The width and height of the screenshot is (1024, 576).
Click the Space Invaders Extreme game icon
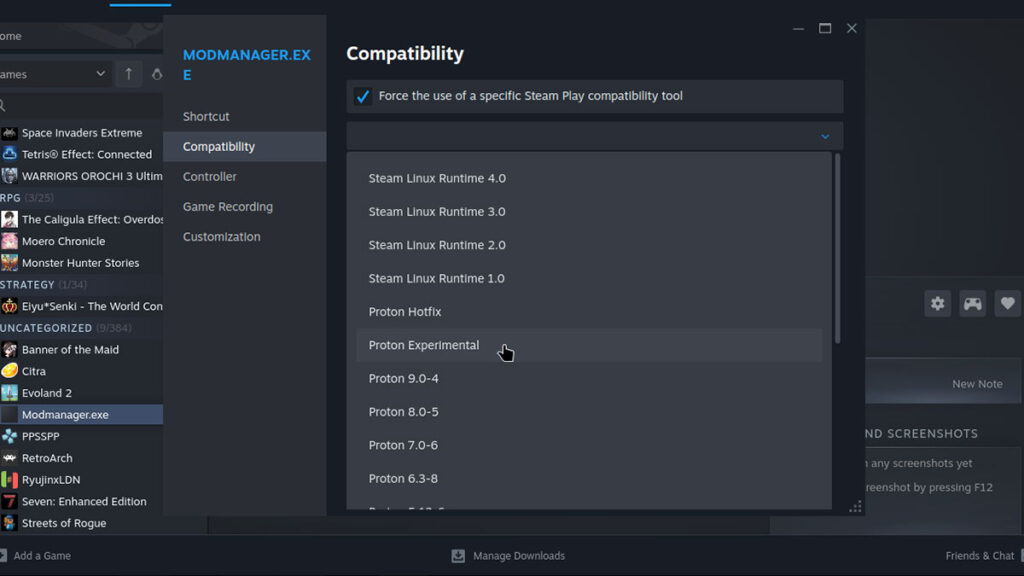tap(9, 133)
